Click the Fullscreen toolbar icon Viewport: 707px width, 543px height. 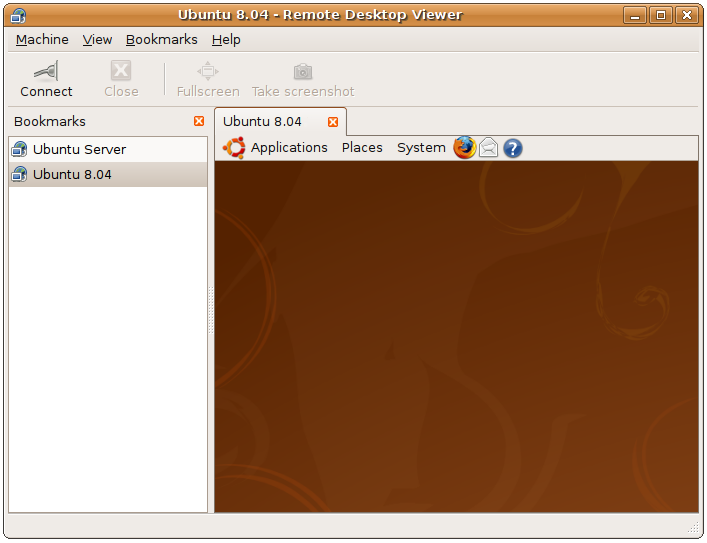click(207, 71)
